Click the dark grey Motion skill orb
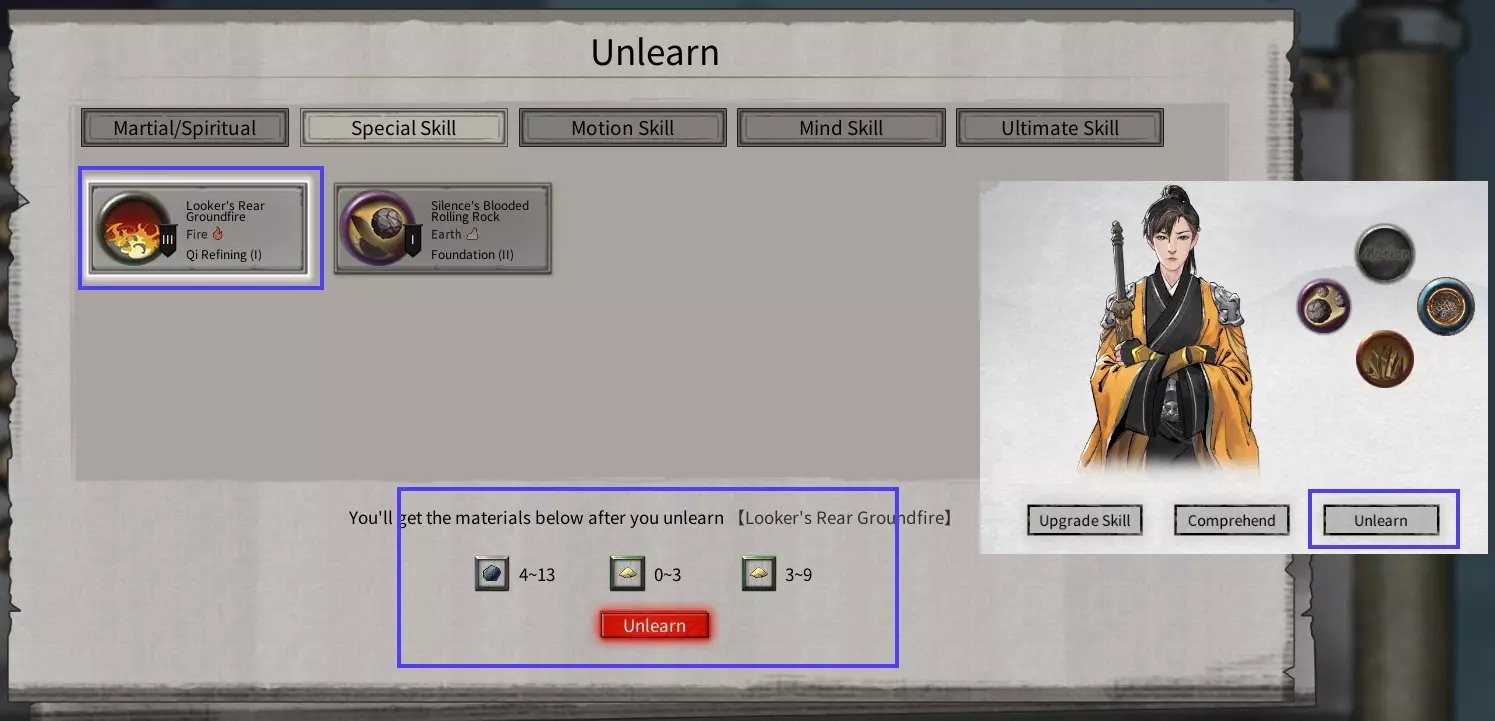1495x721 pixels. 1385,254
